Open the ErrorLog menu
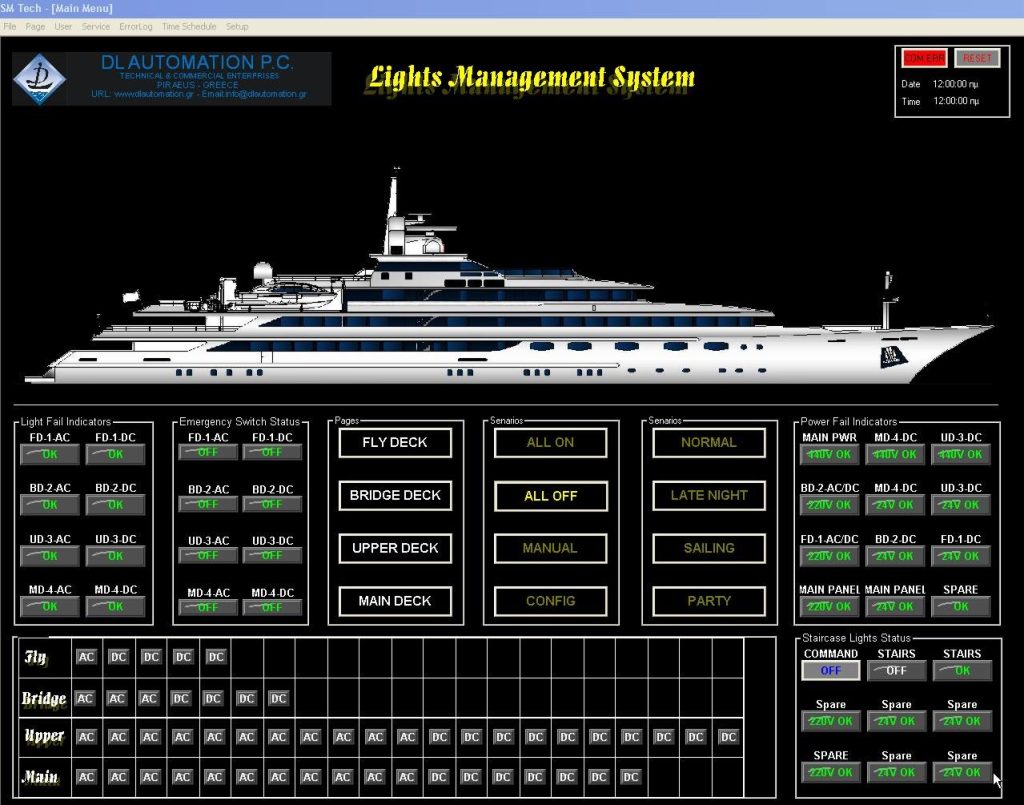1024x805 pixels. [135, 26]
